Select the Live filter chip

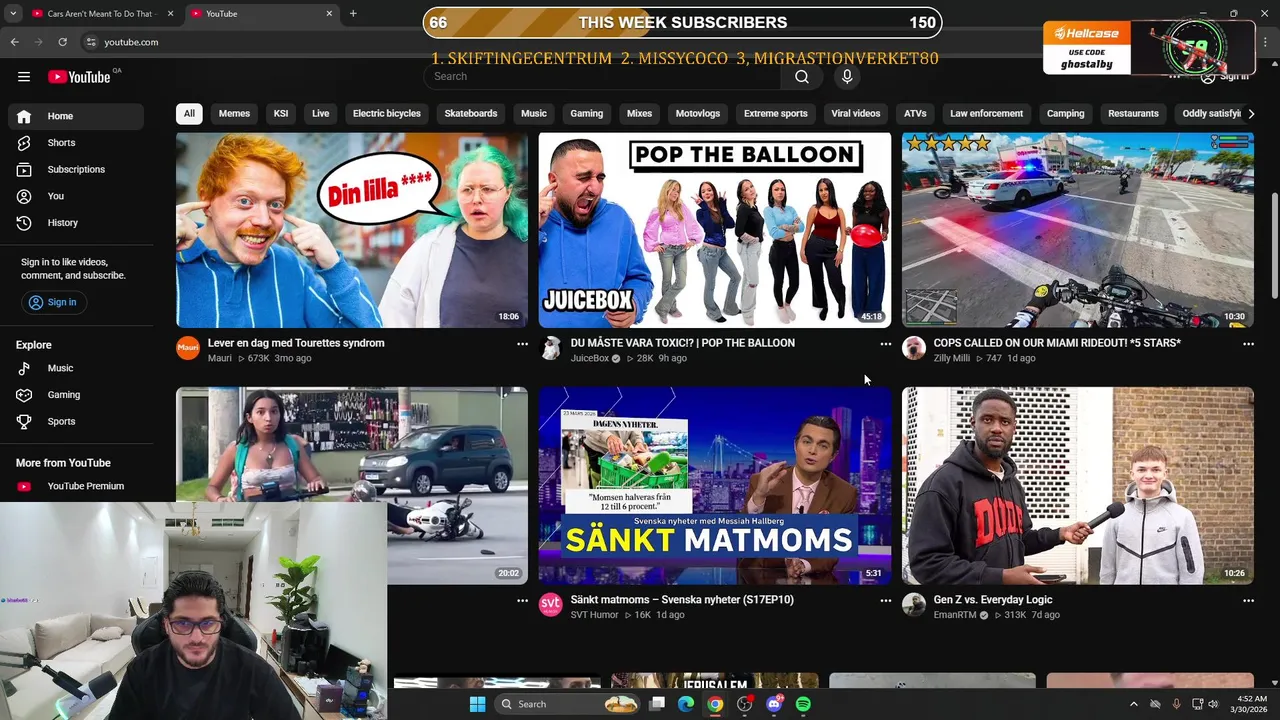[320, 113]
